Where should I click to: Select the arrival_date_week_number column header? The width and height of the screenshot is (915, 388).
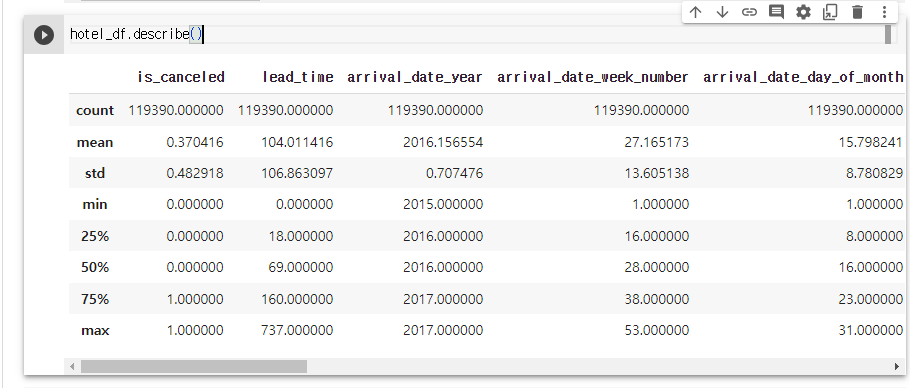(x=593, y=77)
